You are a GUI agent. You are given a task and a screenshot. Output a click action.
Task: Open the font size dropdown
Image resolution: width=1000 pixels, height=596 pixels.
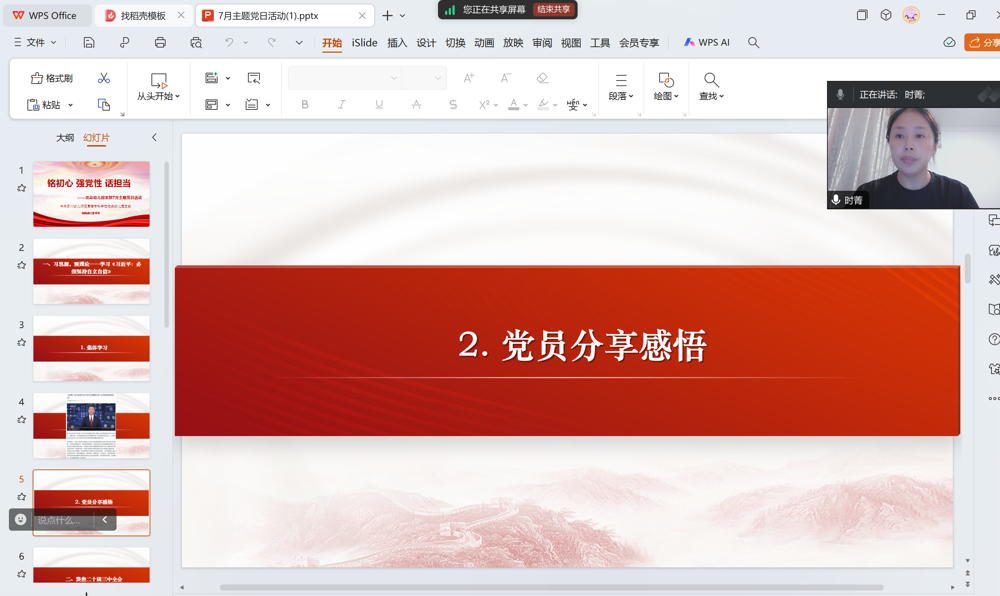click(436, 77)
